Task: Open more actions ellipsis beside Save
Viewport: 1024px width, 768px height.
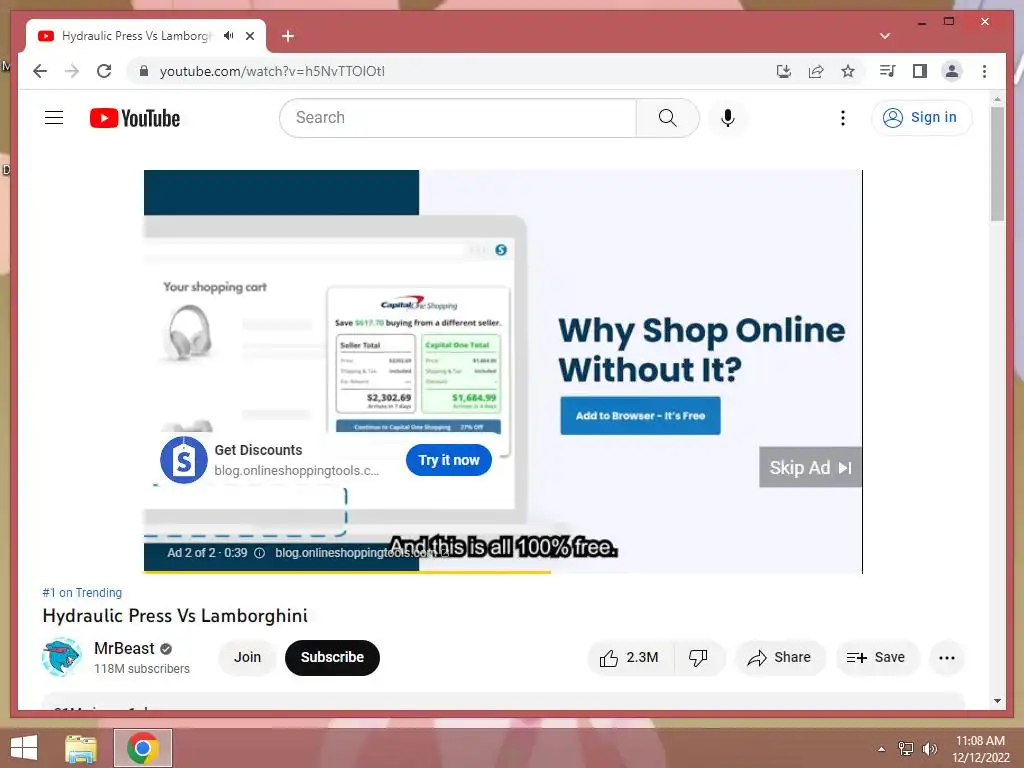Action: 947,658
